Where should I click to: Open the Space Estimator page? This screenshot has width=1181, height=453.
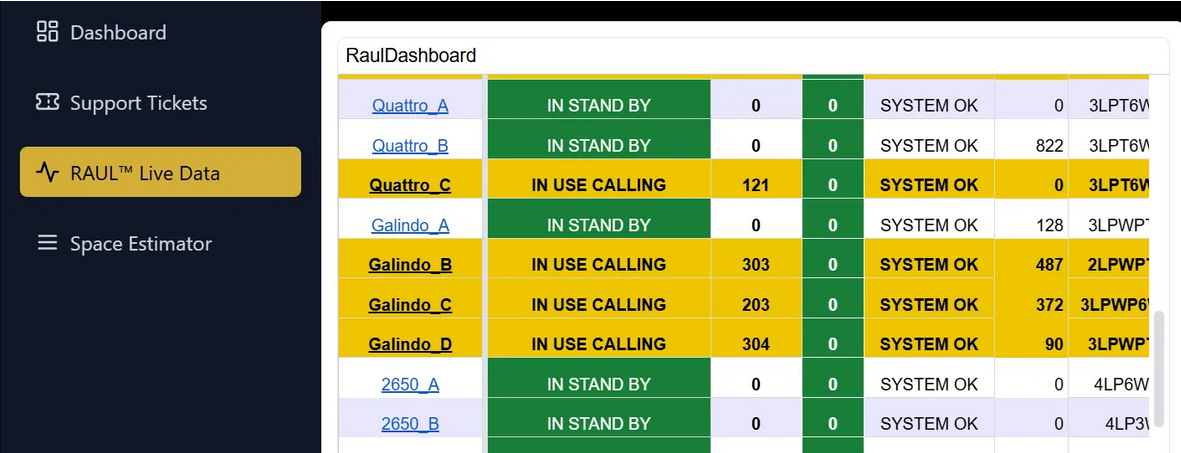[x=140, y=243]
